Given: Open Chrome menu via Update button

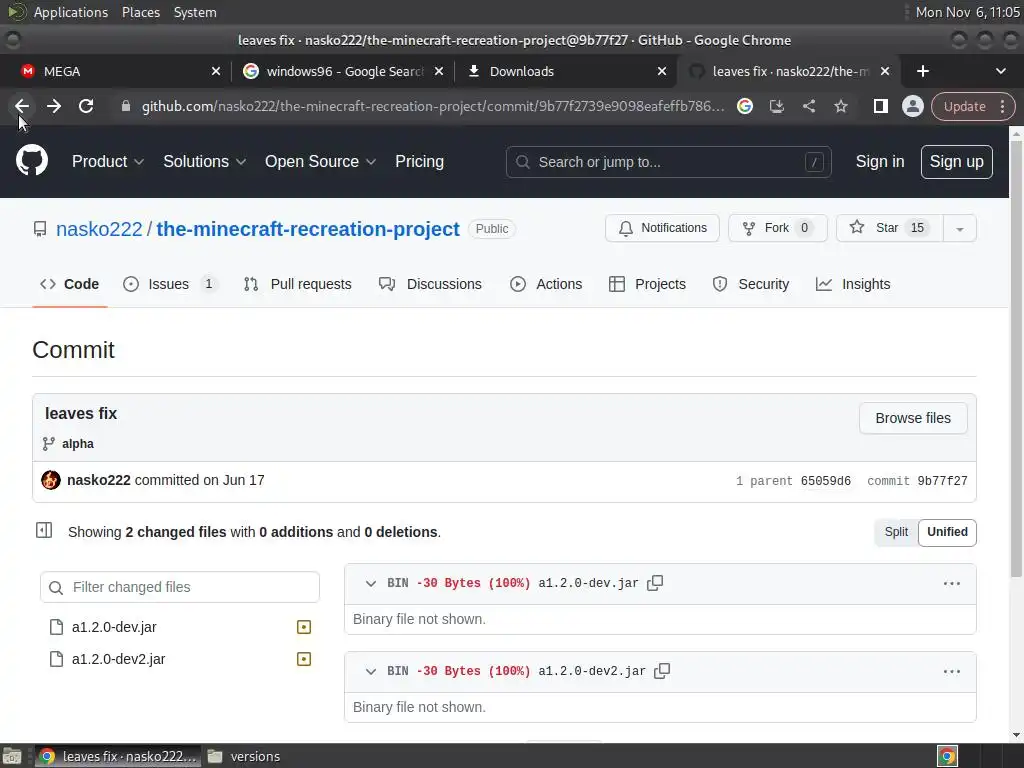Looking at the screenshot, I should tap(972, 106).
